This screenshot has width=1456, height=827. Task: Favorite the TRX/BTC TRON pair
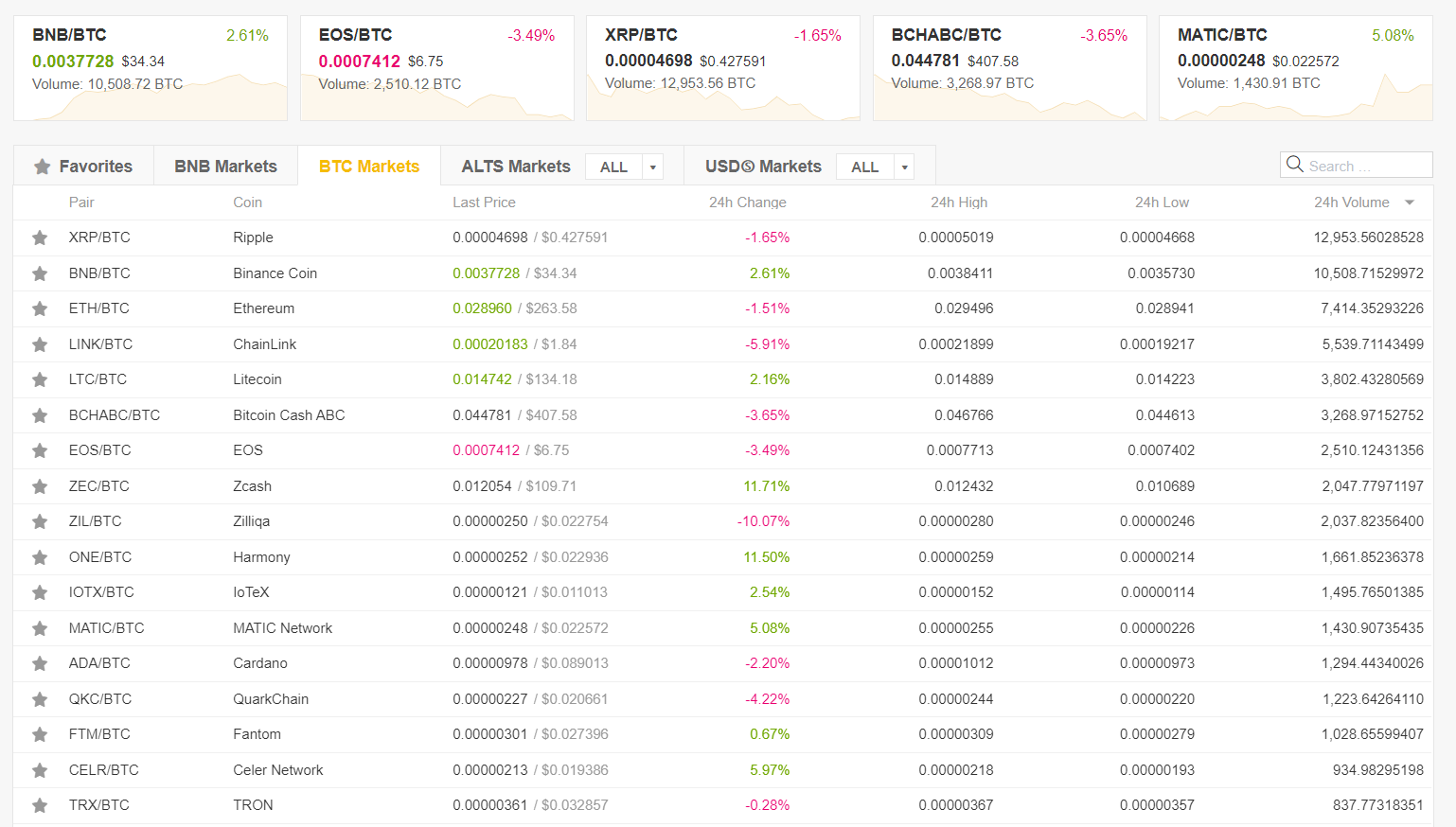pos(40,806)
